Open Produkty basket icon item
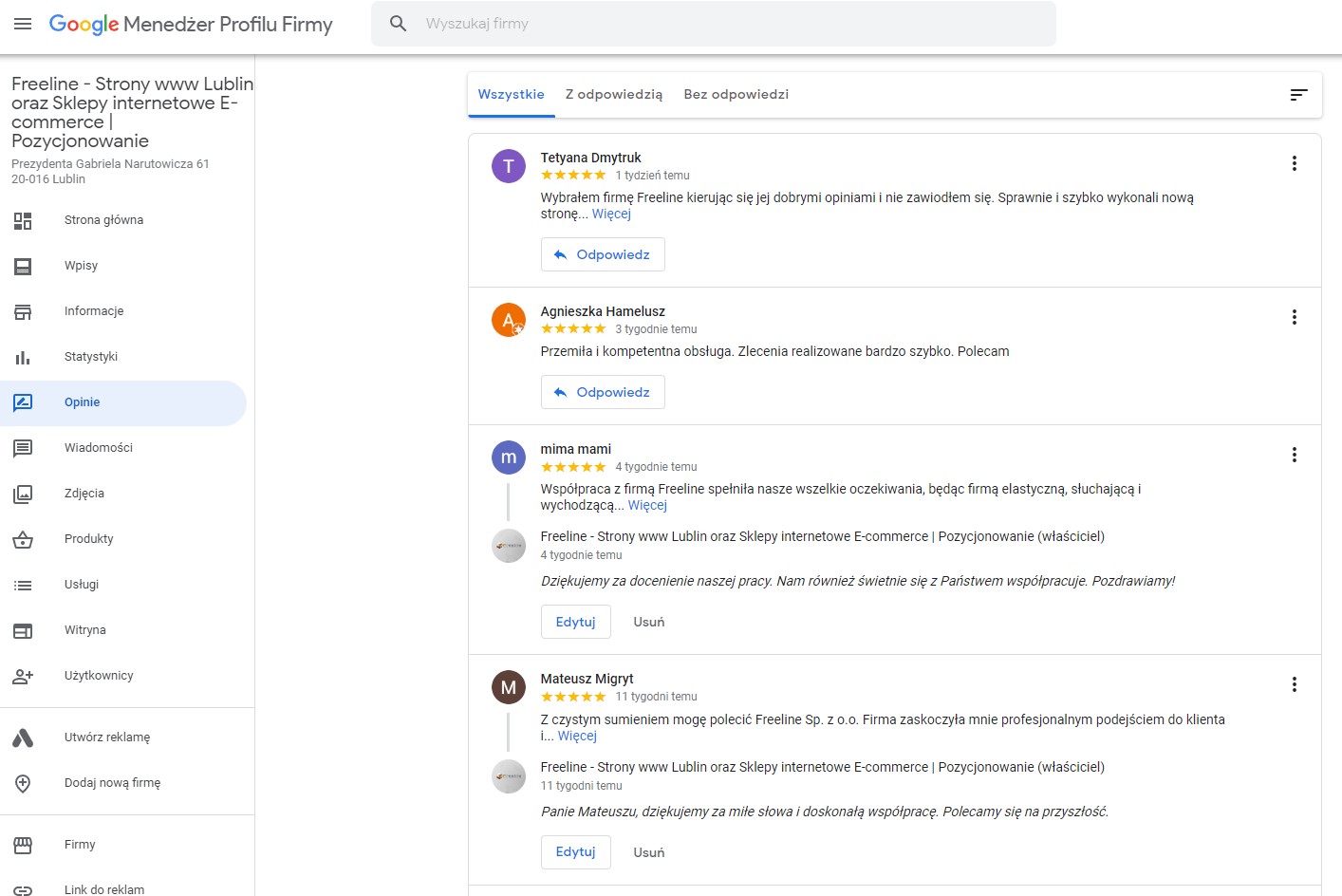Image resolution: width=1342 pixels, height=896 pixels. point(23,539)
